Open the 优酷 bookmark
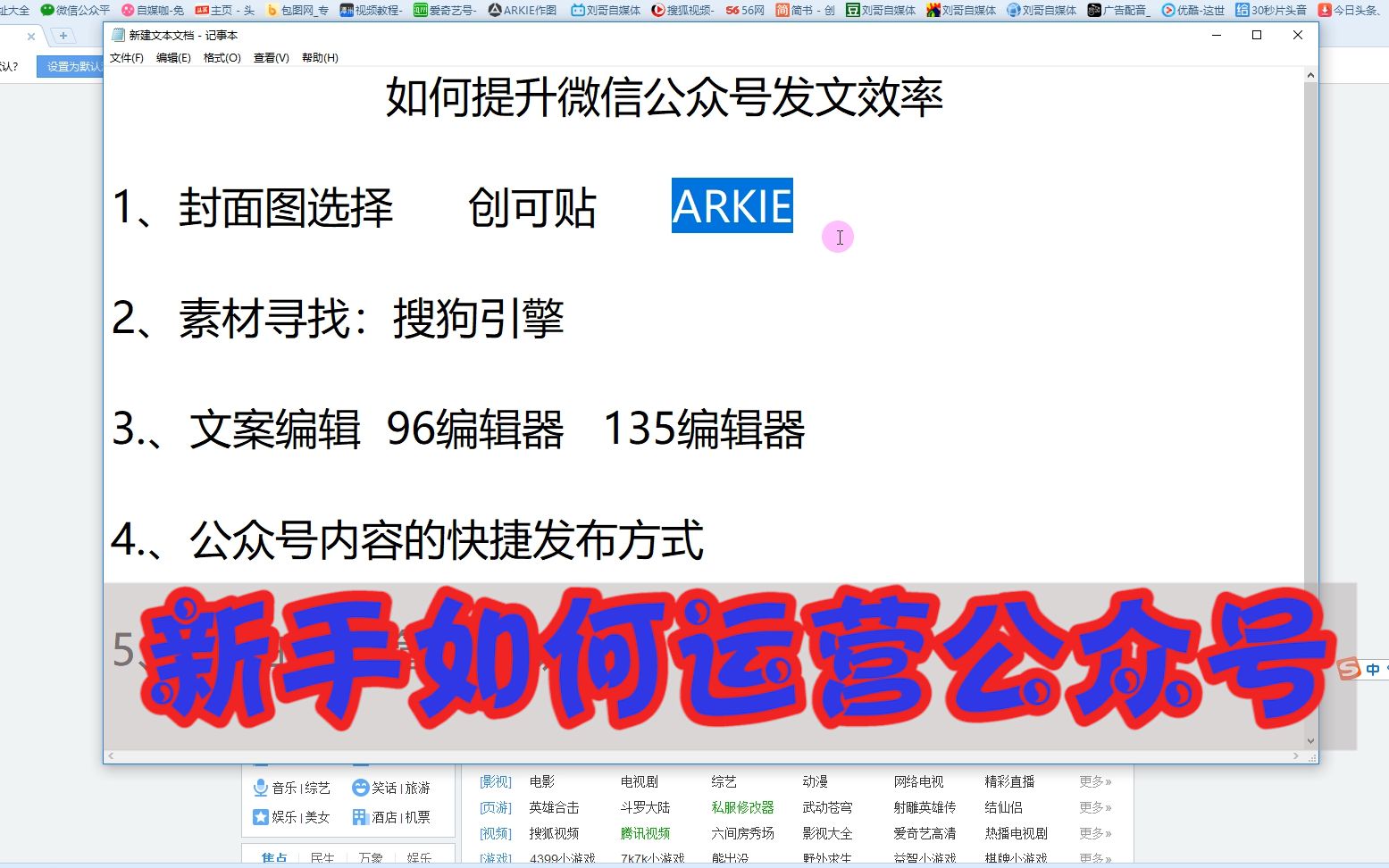 pos(1193,10)
